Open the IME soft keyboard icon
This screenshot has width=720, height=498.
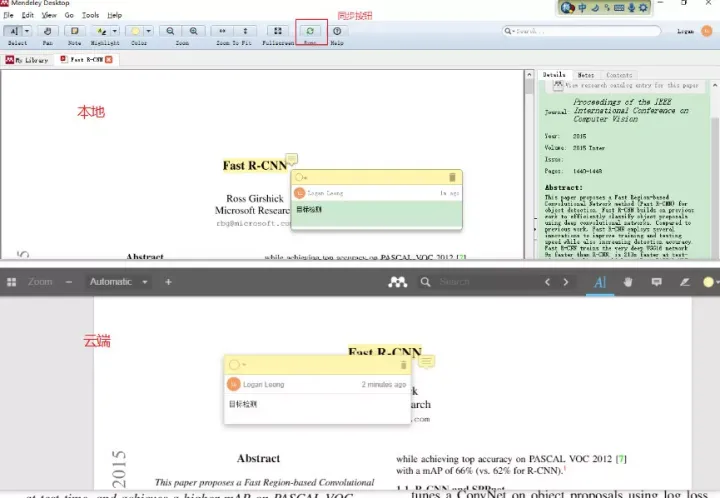[x=619, y=7]
